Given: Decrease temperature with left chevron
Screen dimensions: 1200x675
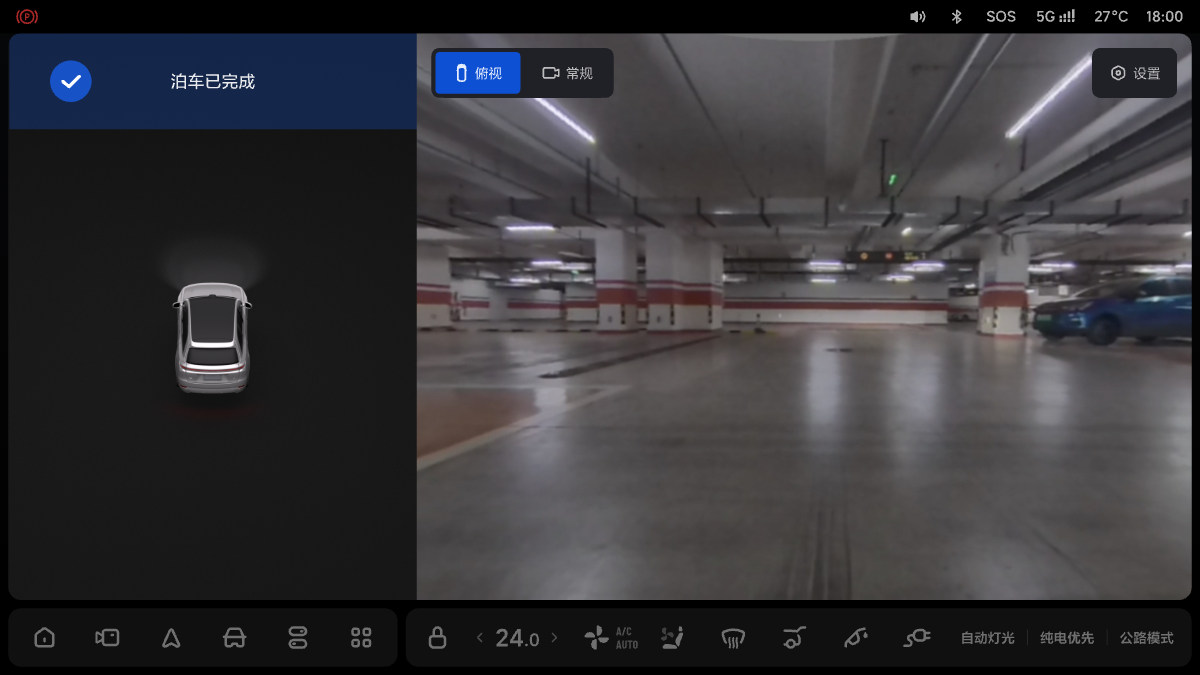Looking at the screenshot, I should [480, 637].
